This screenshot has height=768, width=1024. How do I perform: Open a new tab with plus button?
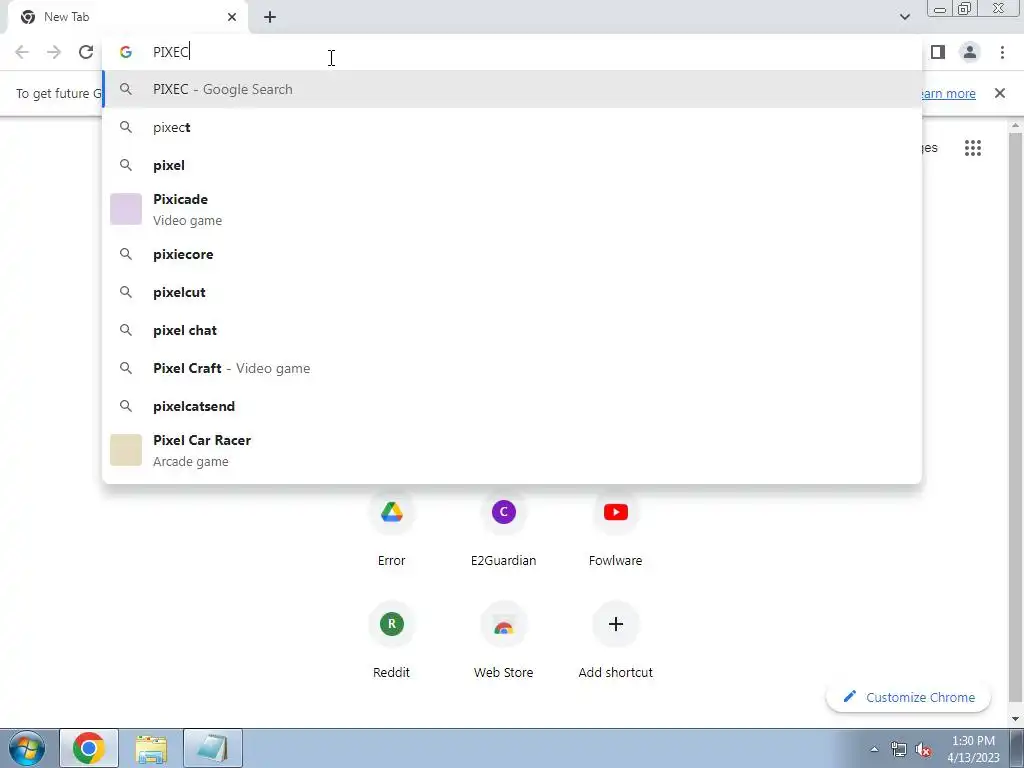pos(270,17)
